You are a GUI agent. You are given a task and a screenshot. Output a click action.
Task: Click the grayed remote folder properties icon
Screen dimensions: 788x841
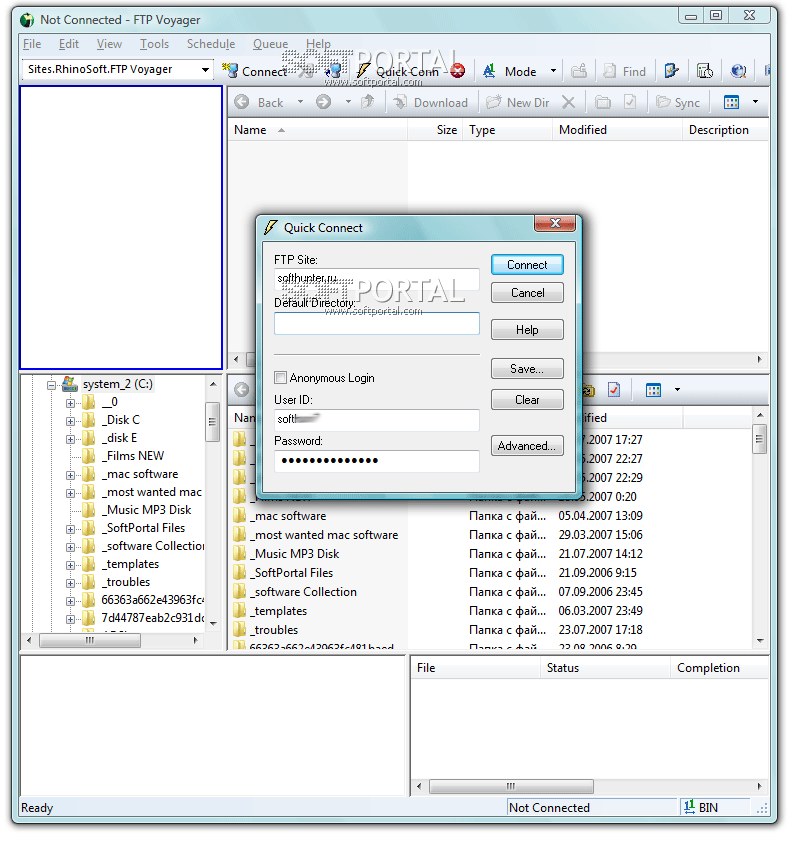tap(603, 102)
